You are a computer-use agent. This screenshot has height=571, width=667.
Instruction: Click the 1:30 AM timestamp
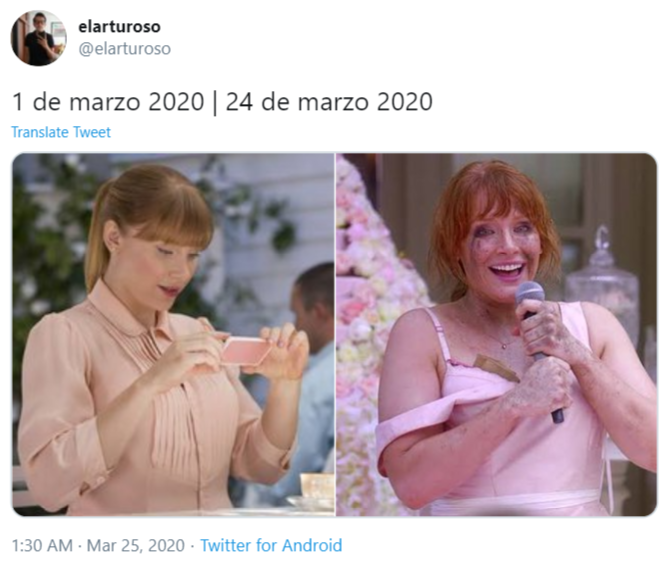tap(42, 545)
